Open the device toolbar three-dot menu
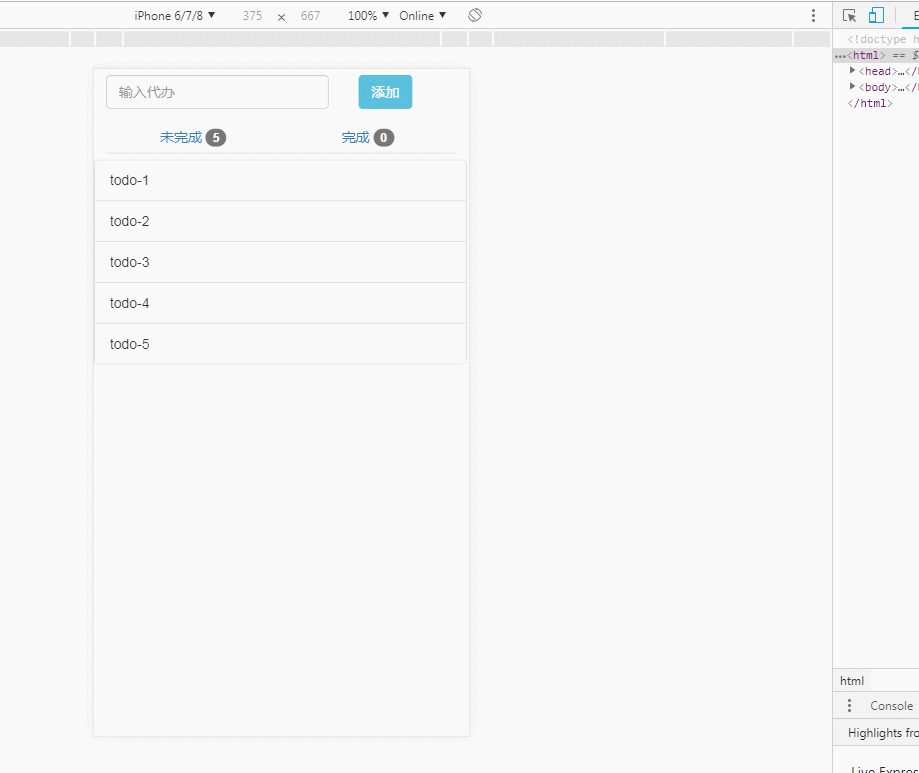This screenshot has height=773, width=919. coord(813,16)
